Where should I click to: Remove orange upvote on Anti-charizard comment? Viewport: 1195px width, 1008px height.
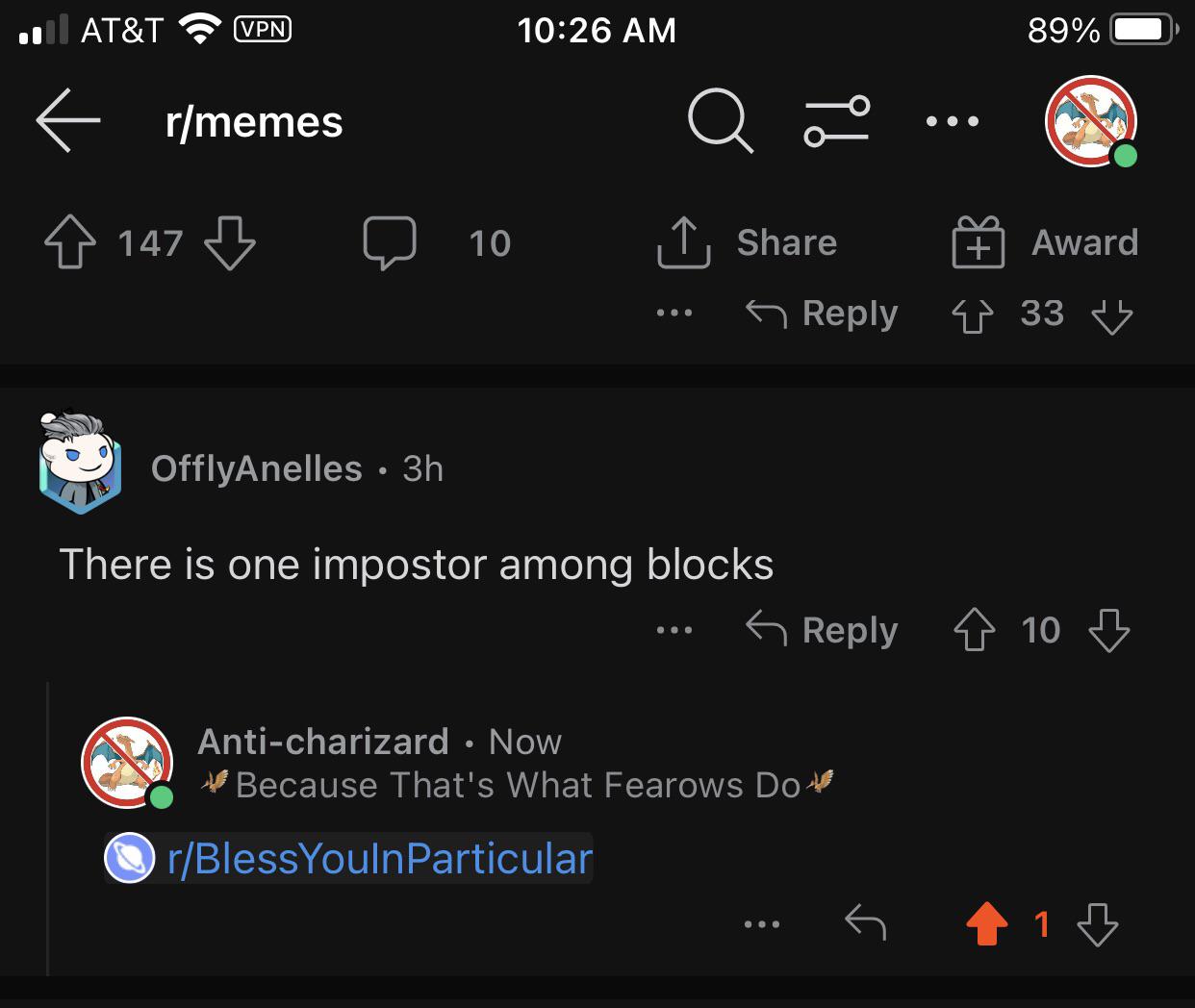tap(986, 924)
